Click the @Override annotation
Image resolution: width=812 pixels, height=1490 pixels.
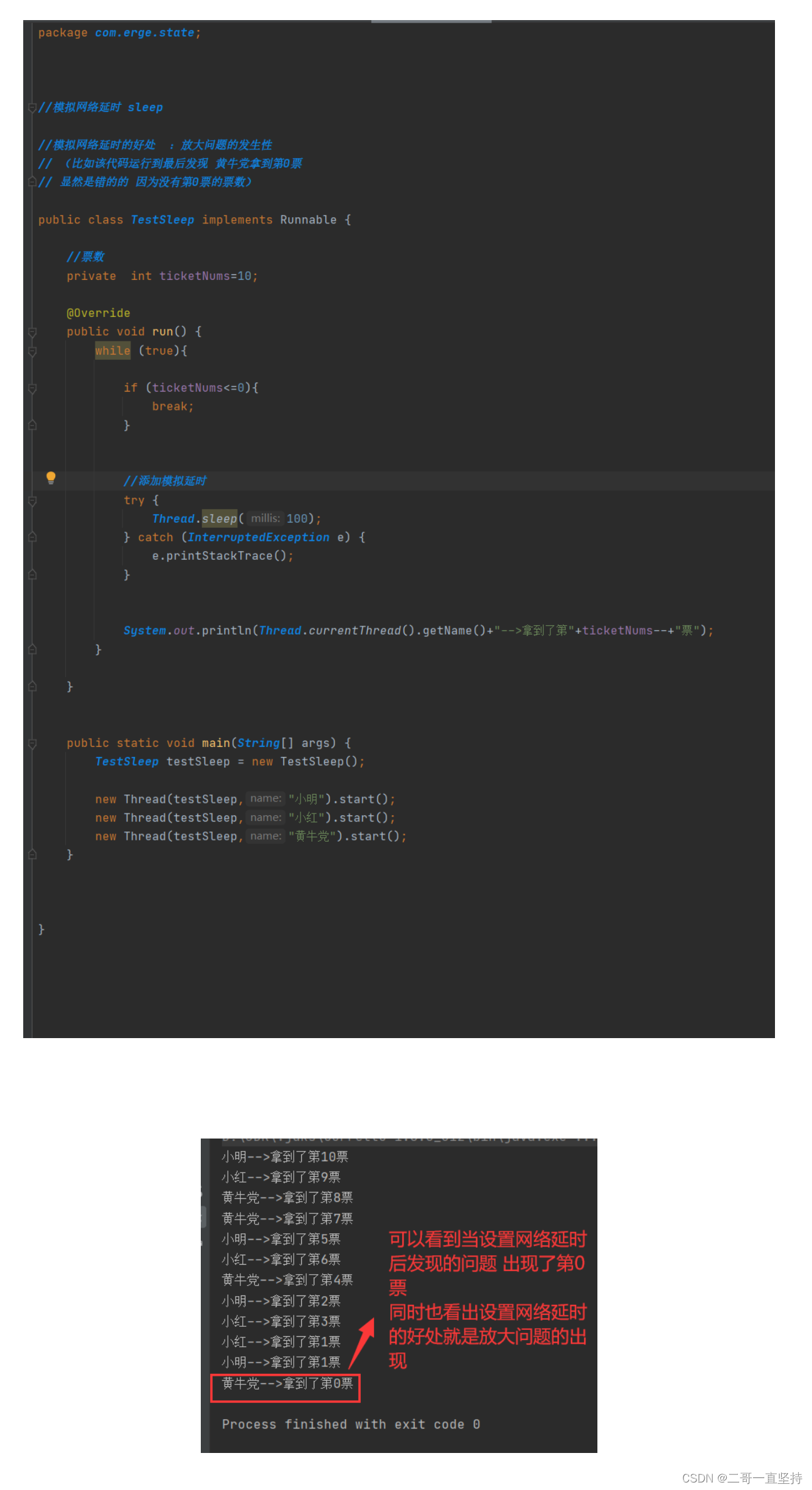point(99,313)
